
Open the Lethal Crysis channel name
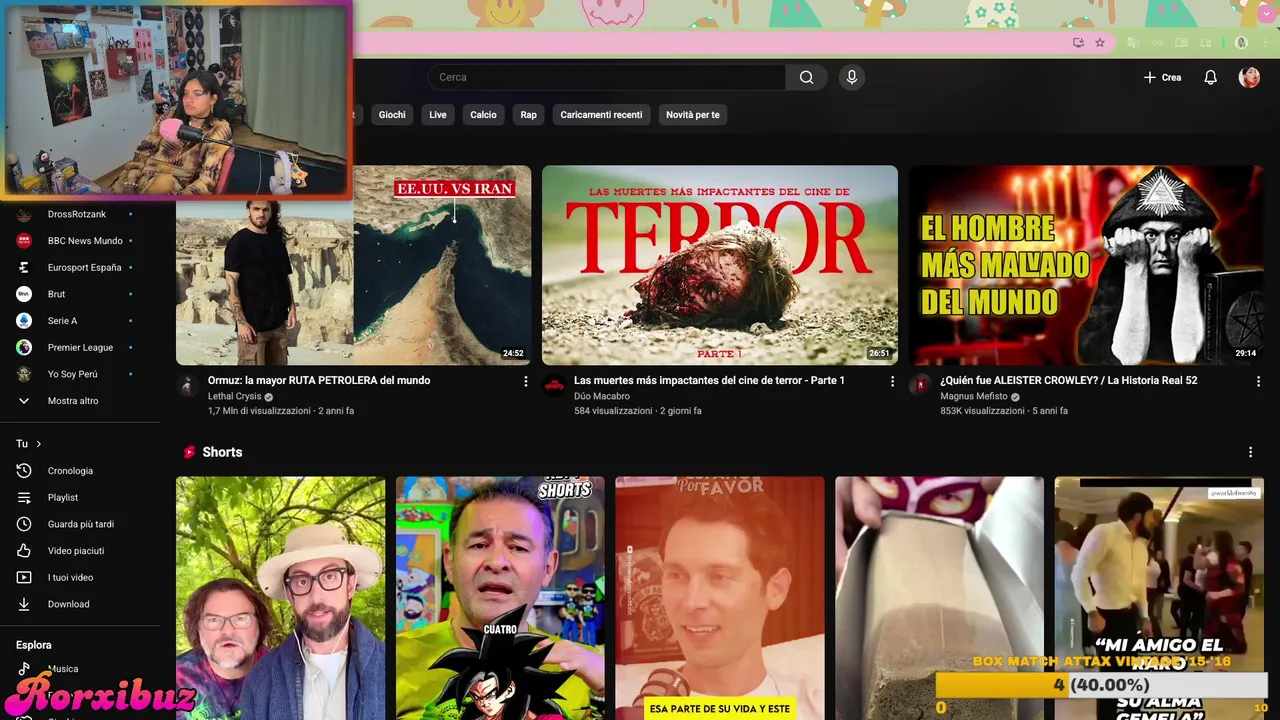234,396
